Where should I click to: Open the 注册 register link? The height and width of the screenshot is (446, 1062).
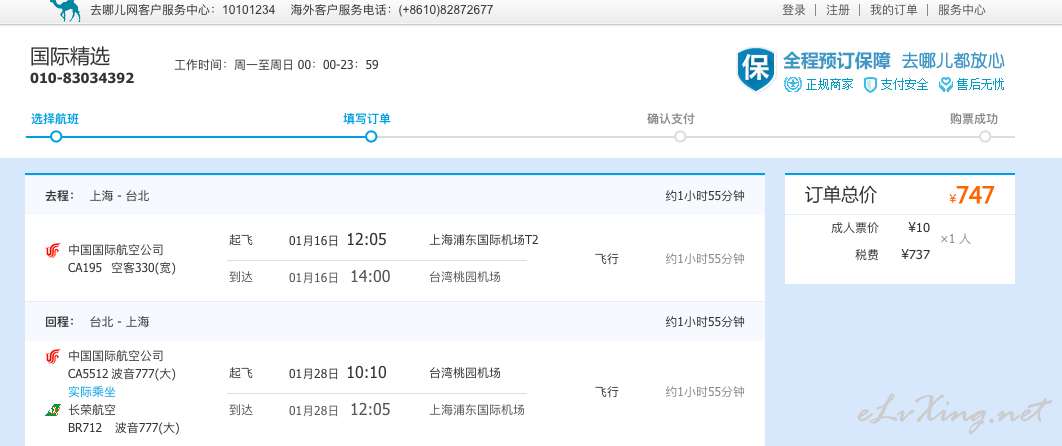pyautogui.click(x=838, y=9)
